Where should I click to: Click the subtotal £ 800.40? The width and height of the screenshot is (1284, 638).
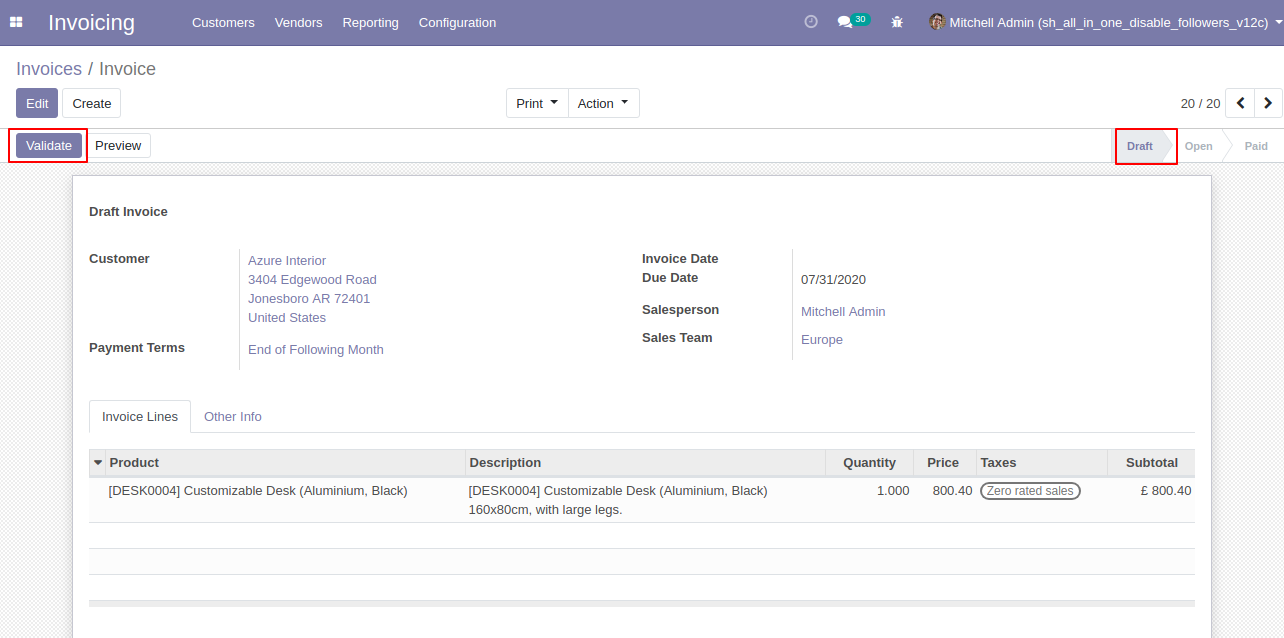click(1166, 491)
